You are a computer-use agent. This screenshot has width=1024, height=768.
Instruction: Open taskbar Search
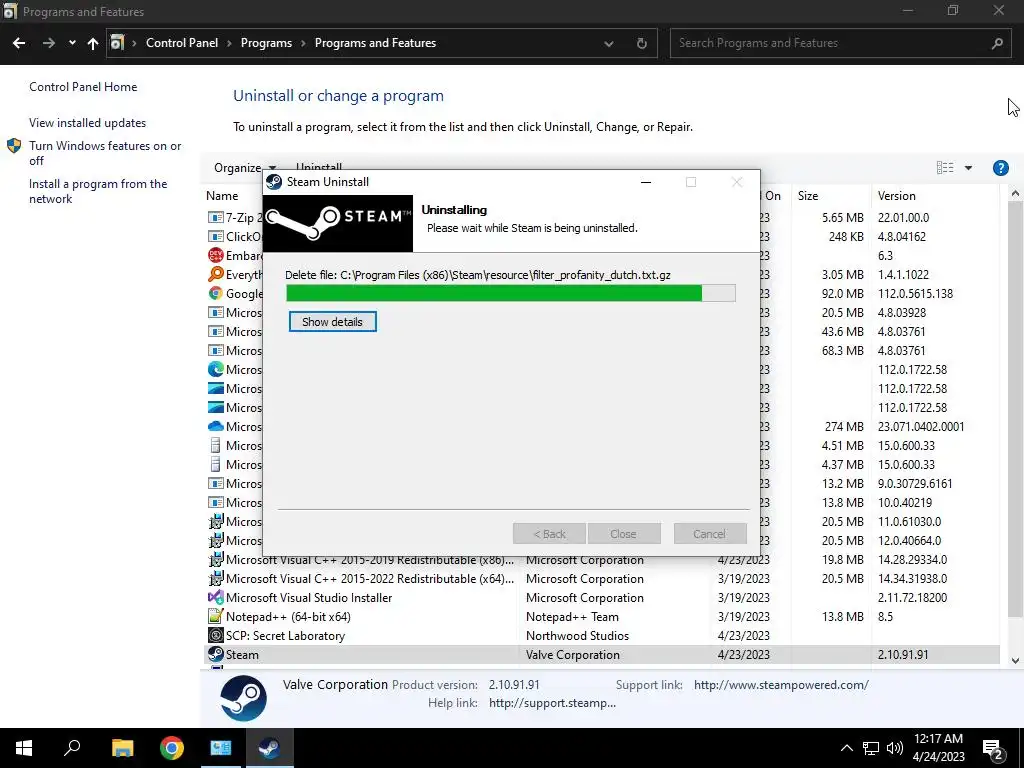(72, 748)
